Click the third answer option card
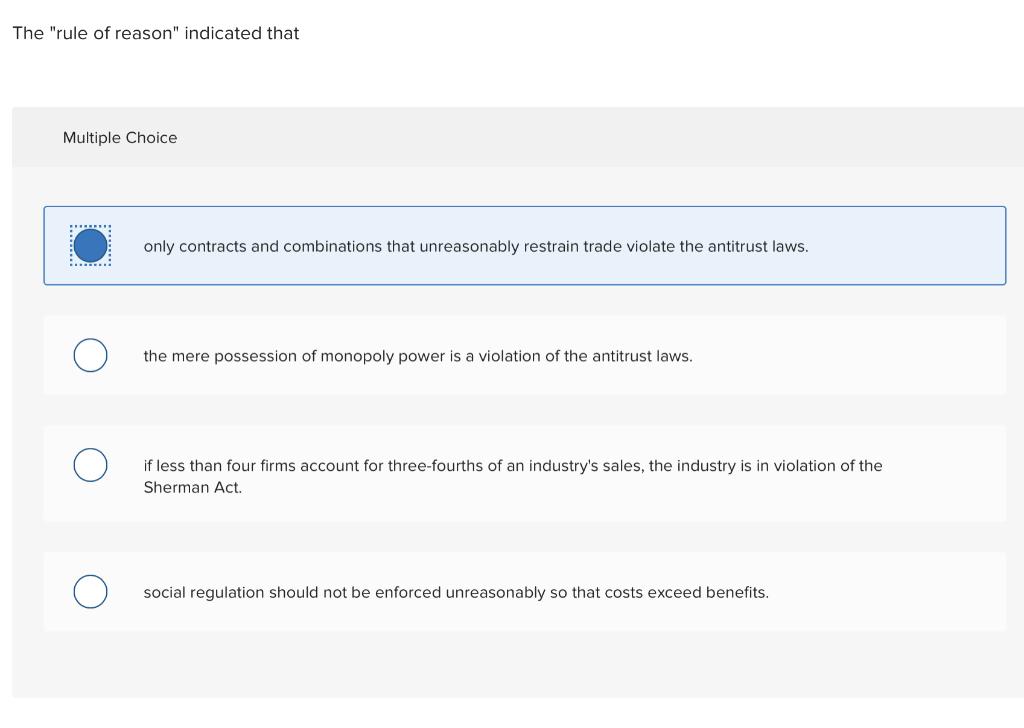Viewport: 1024px width, 728px height. [524, 474]
